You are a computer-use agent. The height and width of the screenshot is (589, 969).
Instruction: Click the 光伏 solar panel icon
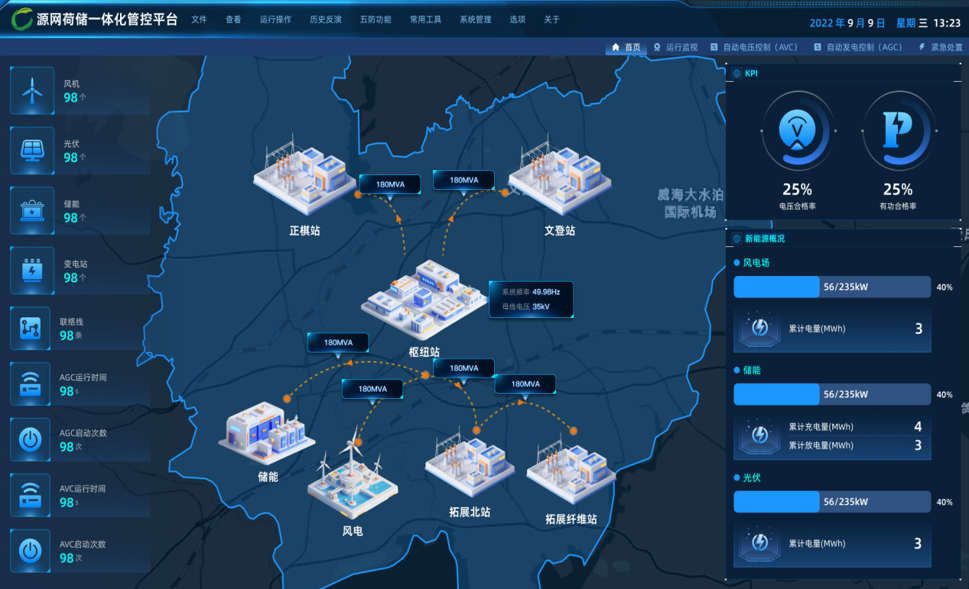(x=32, y=150)
